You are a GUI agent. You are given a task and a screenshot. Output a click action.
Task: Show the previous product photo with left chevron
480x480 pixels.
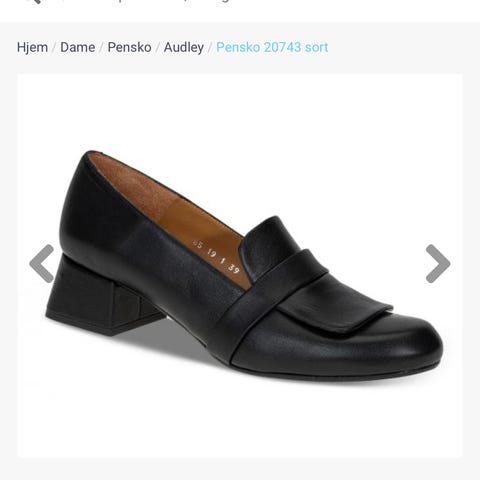42,264
